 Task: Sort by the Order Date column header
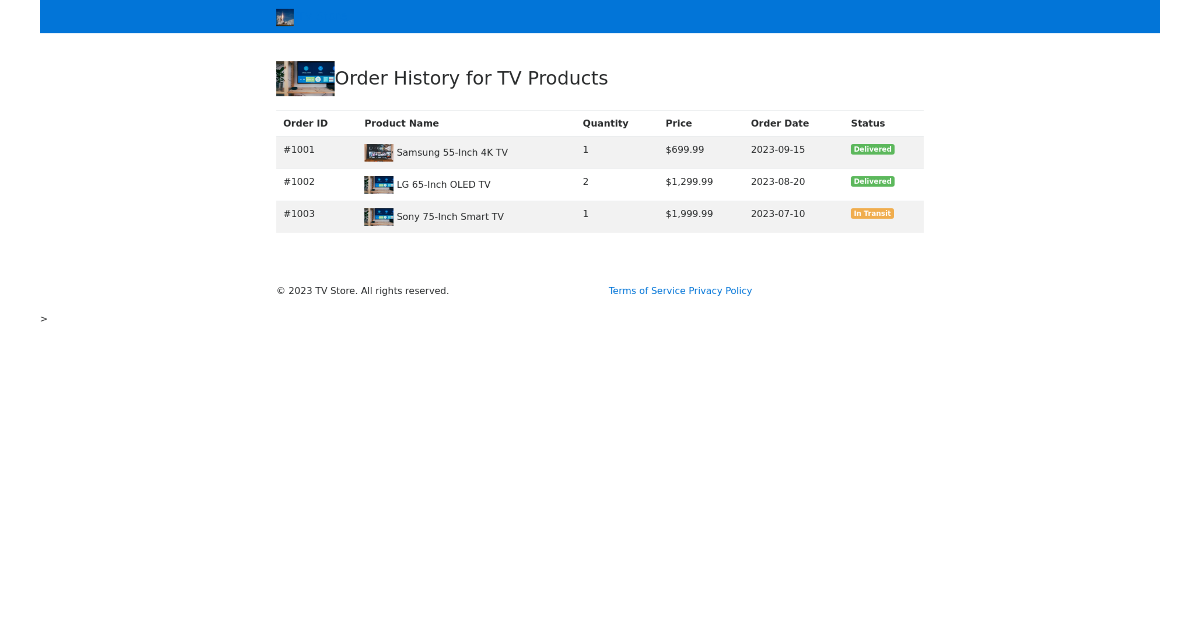point(779,123)
